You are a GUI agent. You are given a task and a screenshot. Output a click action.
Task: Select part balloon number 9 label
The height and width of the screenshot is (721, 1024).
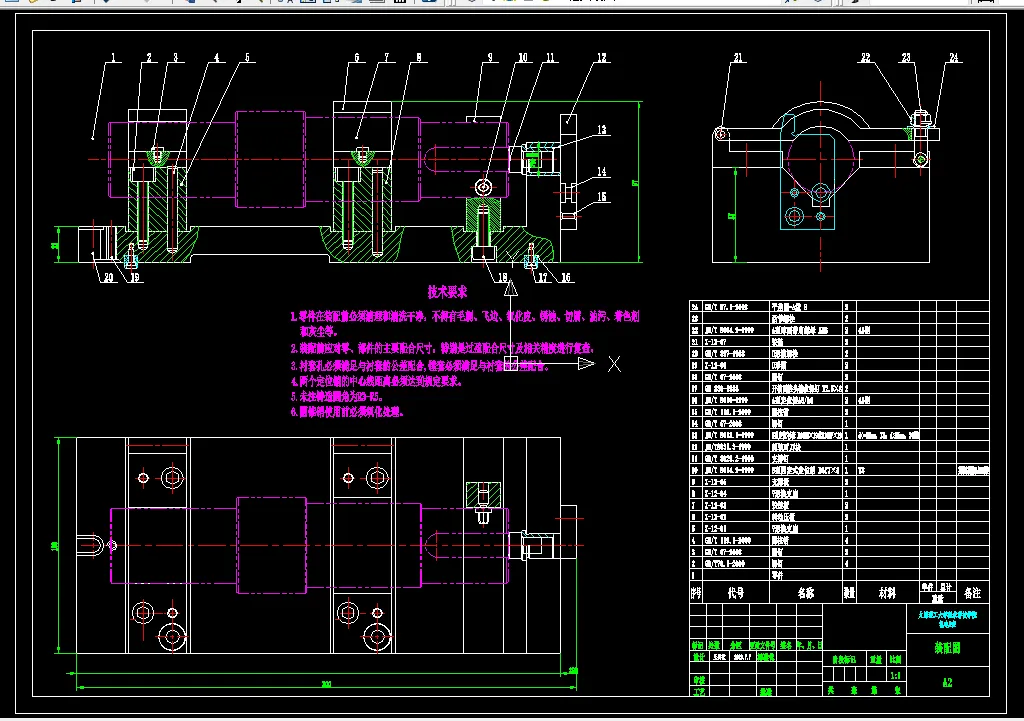pos(490,57)
